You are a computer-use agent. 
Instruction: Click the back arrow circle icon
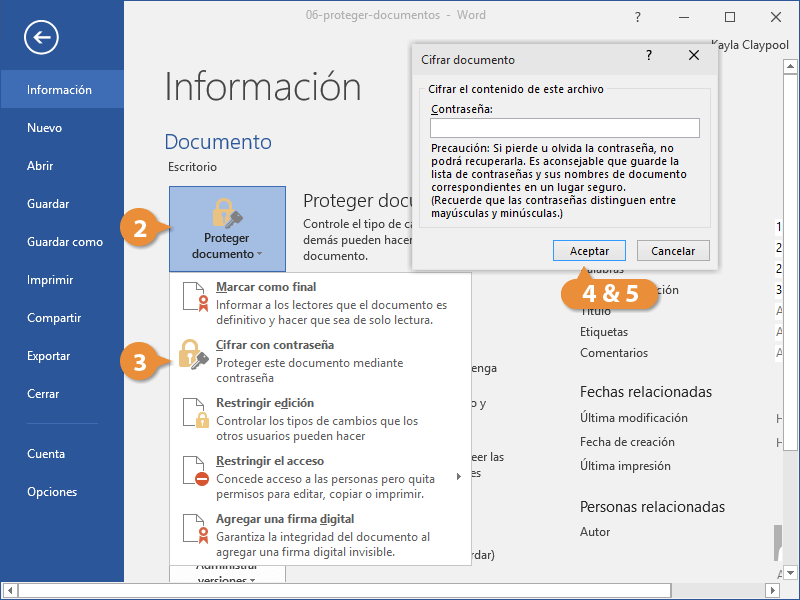coord(42,37)
